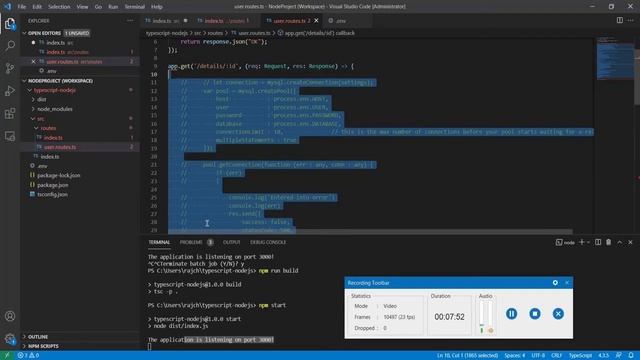The image size is (640, 360).
Task: Click the remote window indicator in status bar
Action: click(7, 356)
